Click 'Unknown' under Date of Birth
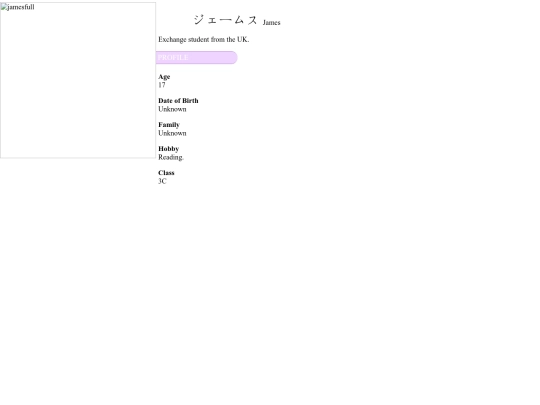Screen dimensions: 540x405 172,109
